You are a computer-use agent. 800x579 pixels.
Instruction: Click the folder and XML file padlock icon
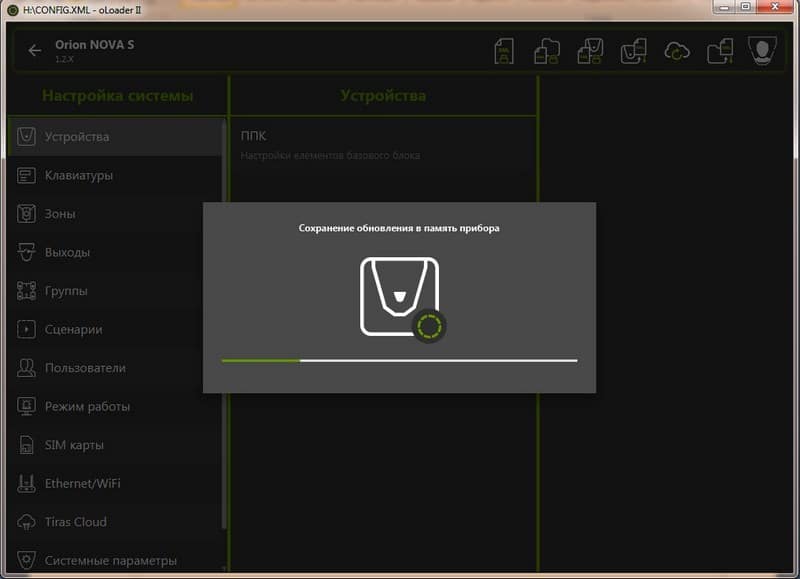click(546, 51)
